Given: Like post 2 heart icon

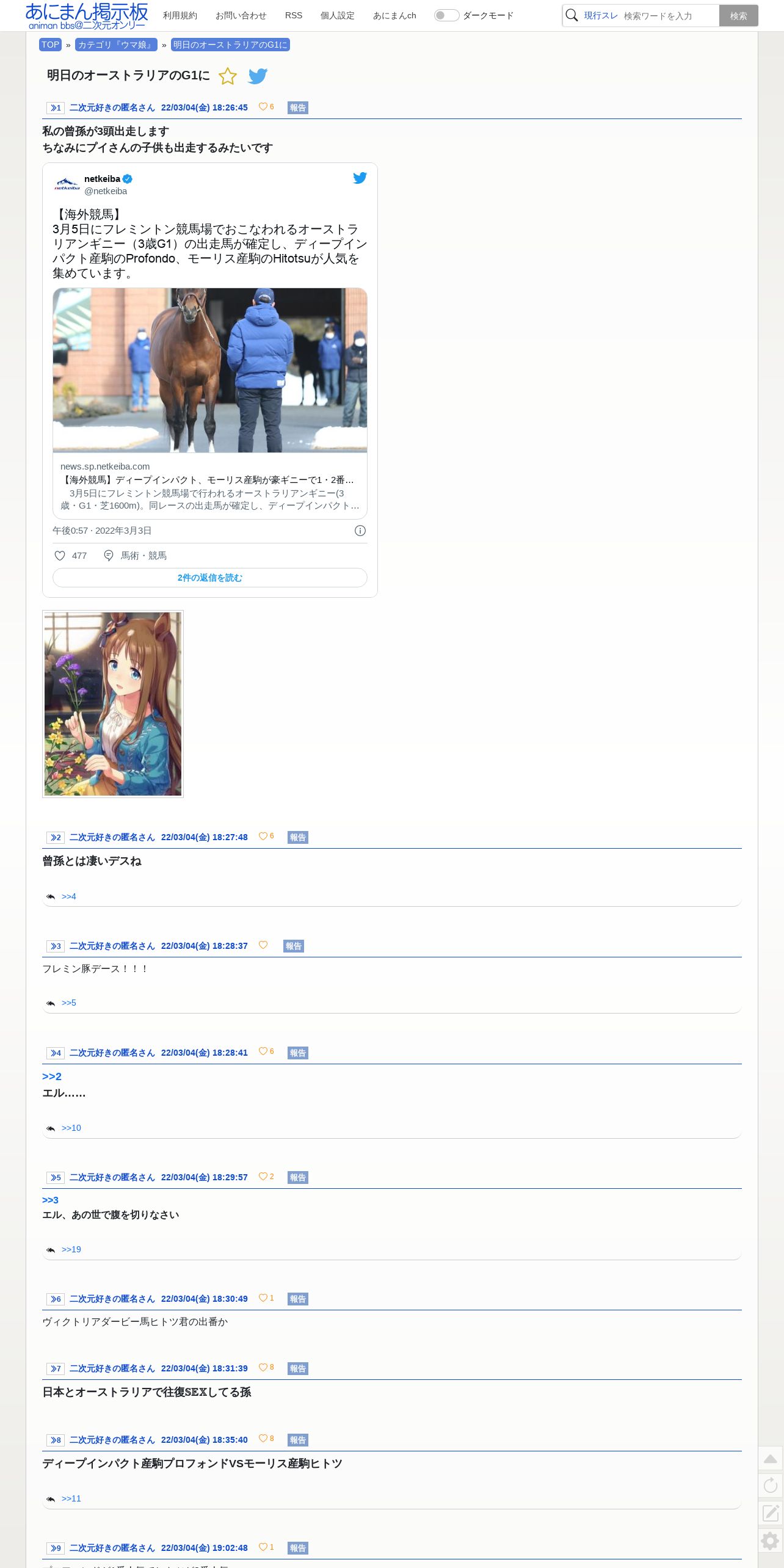Looking at the screenshot, I should [x=263, y=837].
